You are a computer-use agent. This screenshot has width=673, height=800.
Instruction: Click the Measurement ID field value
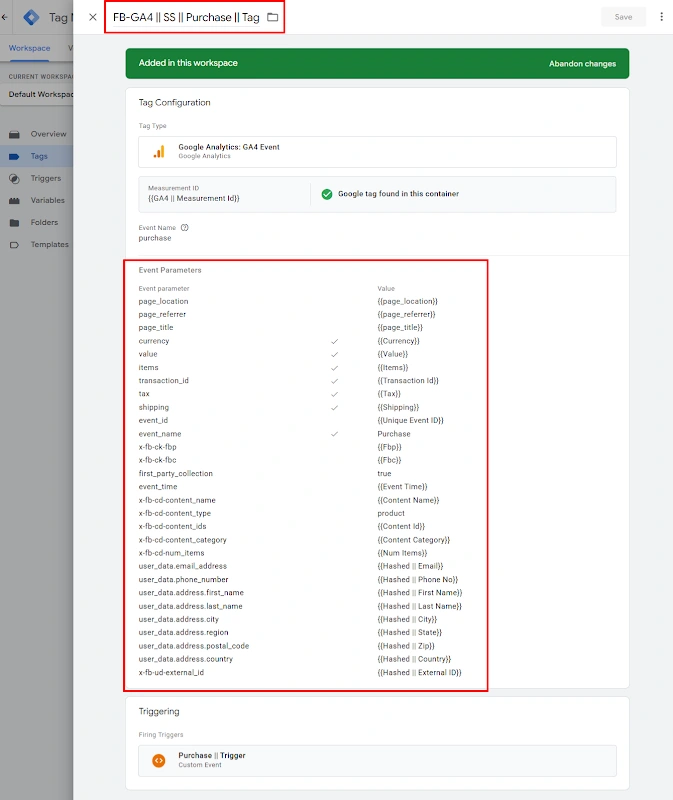click(x=194, y=198)
